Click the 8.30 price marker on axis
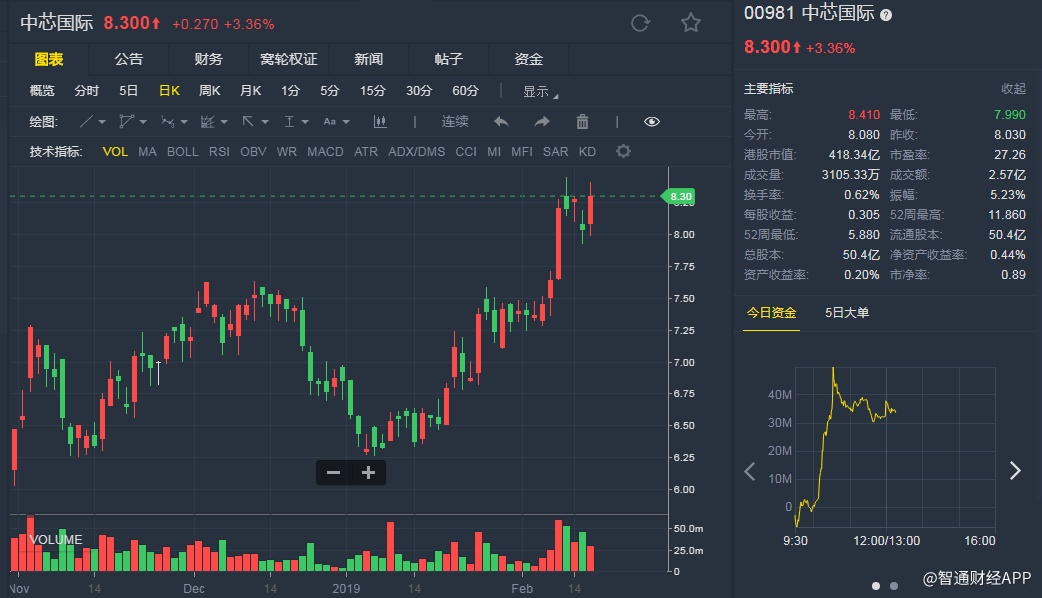1042x598 pixels. (679, 196)
